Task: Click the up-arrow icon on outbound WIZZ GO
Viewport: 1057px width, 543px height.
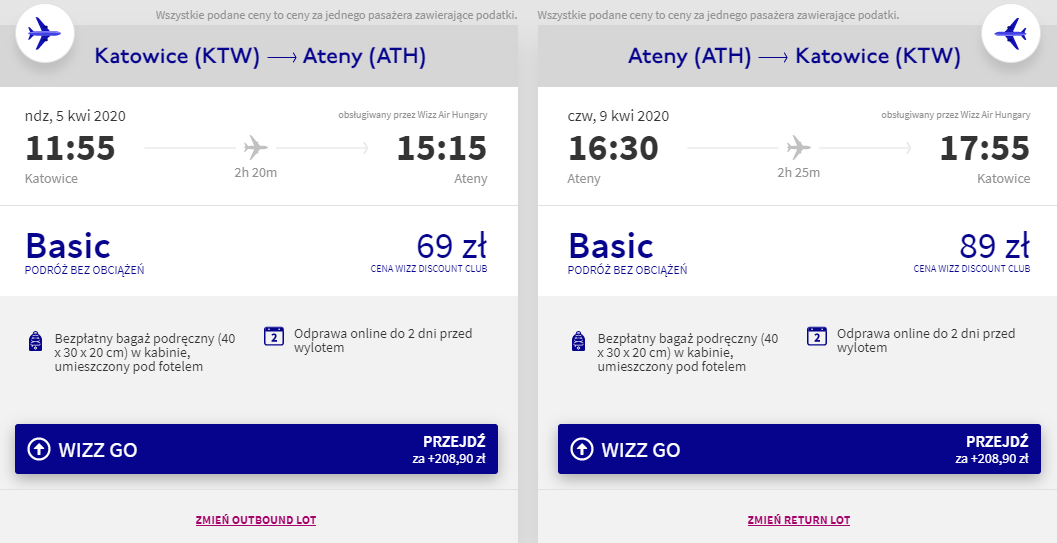Action: (39, 450)
